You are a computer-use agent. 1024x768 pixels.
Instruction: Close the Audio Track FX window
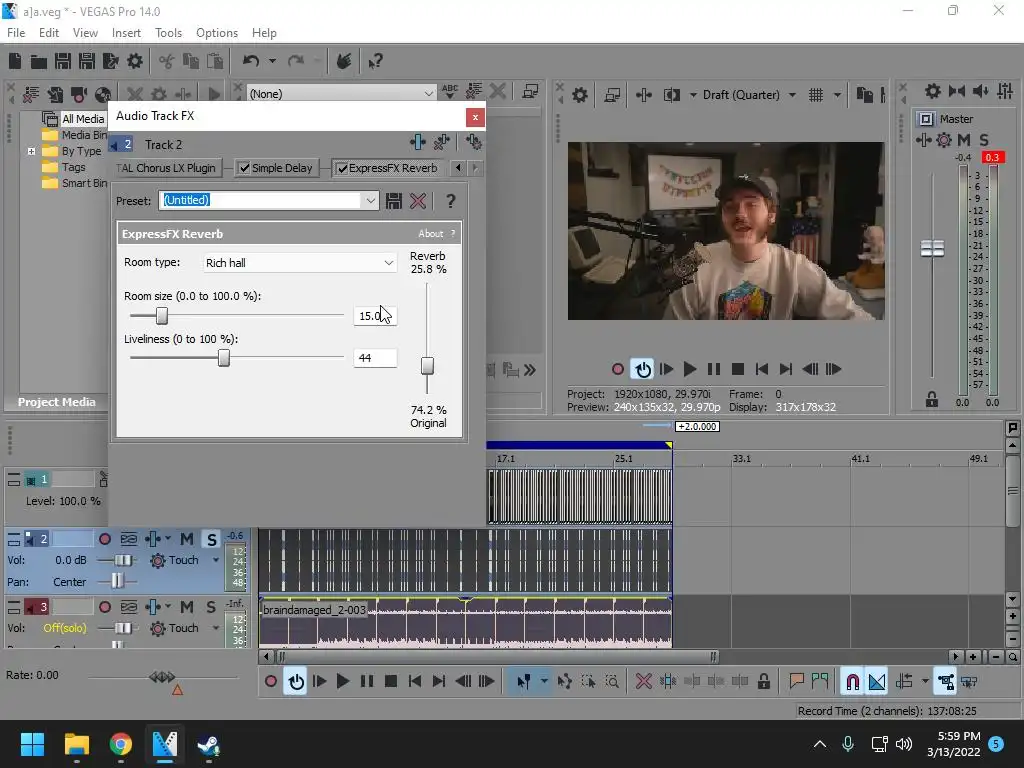[475, 118]
